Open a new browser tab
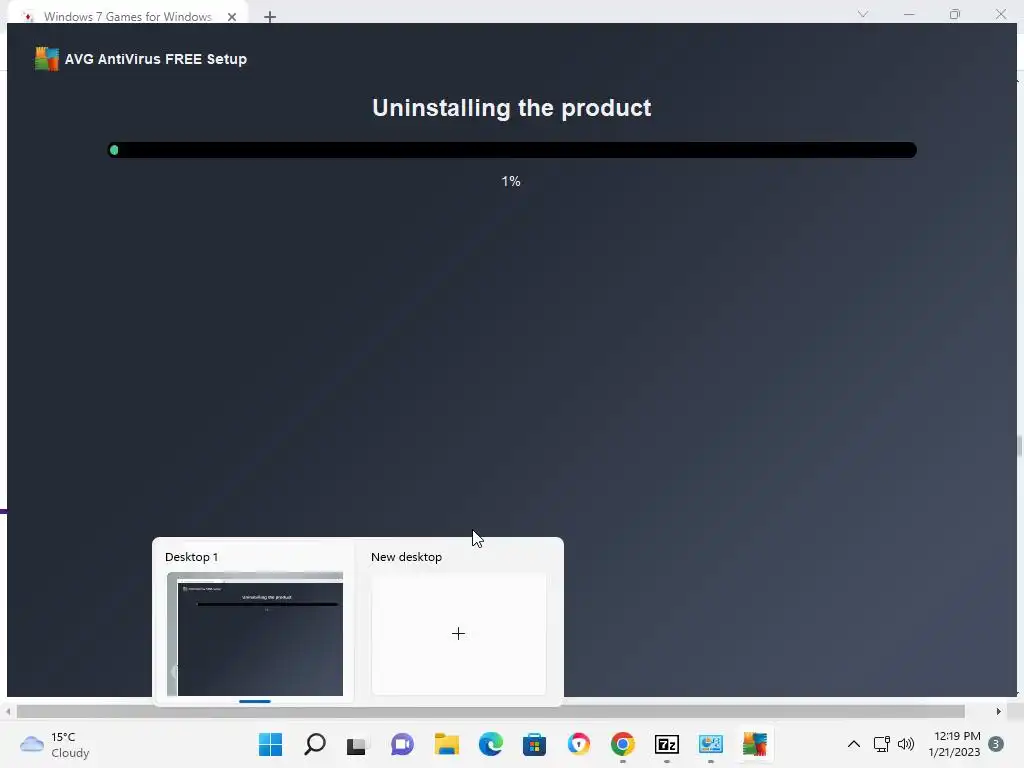 270,17
